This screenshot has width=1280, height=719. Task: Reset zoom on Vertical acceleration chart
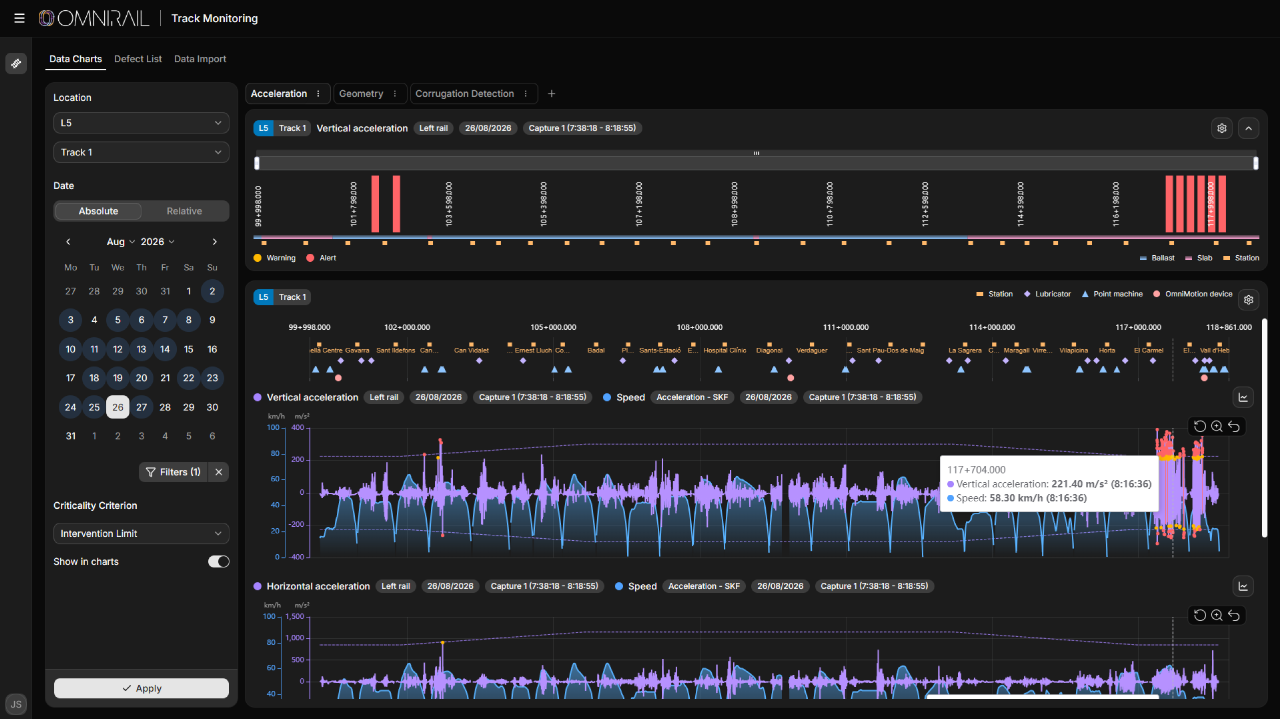pos(1200,426)
